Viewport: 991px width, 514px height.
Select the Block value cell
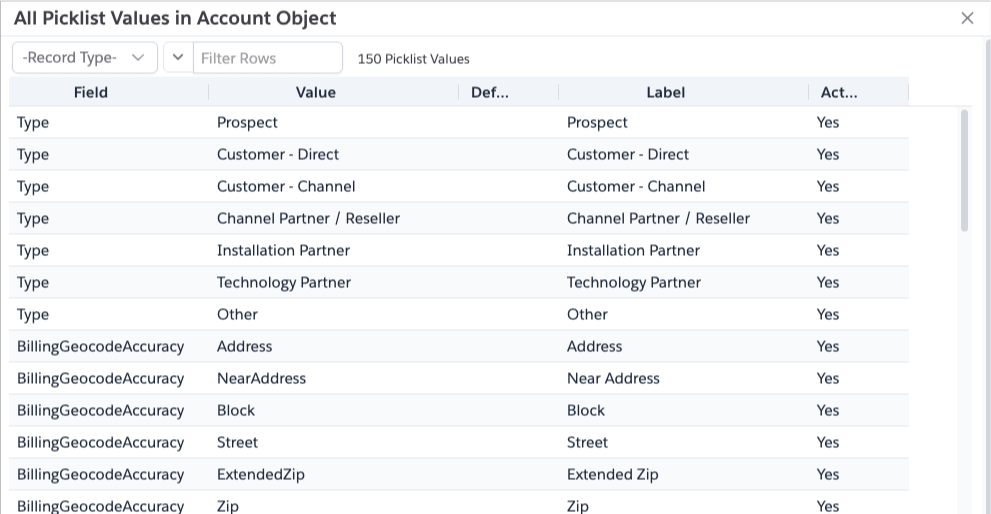click(236, 410)
